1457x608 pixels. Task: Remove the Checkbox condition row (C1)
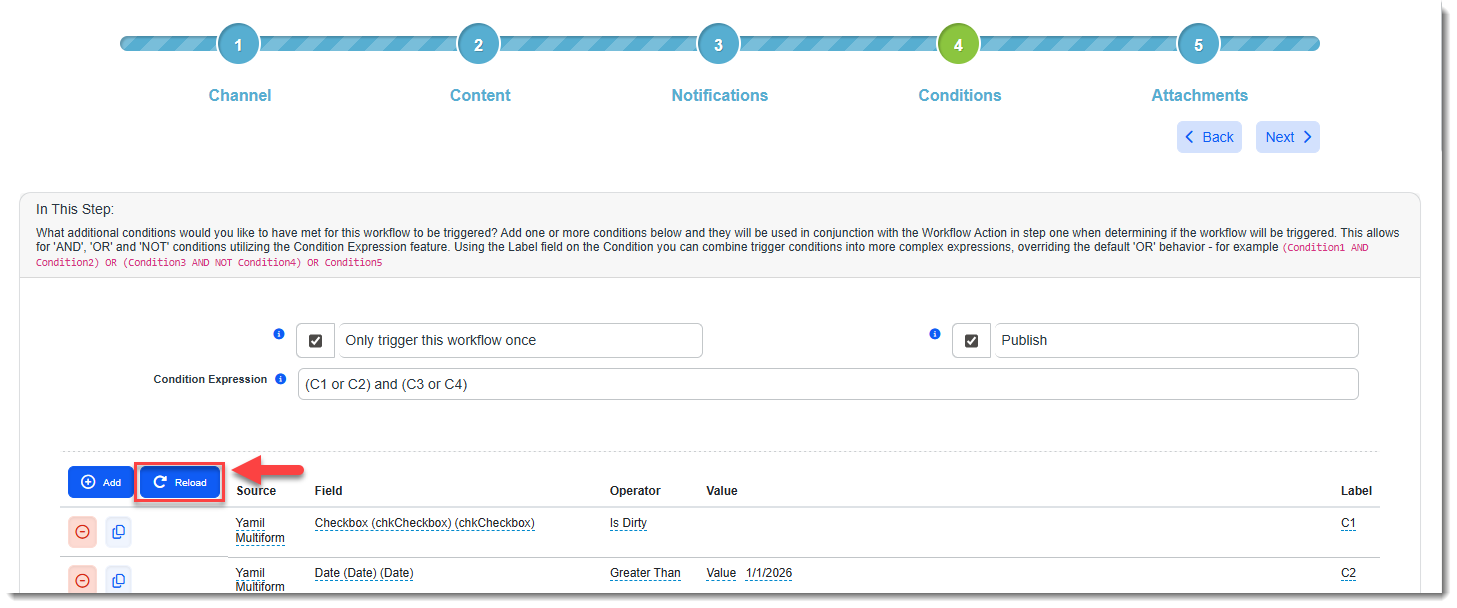coord(83,532)
